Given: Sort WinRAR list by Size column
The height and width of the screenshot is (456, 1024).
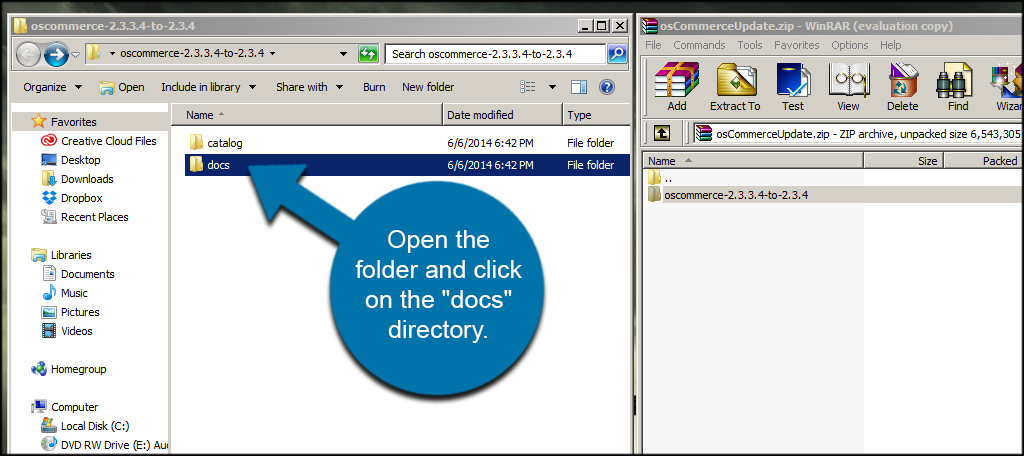Looking at the screenshot, I should click(904, 161).
